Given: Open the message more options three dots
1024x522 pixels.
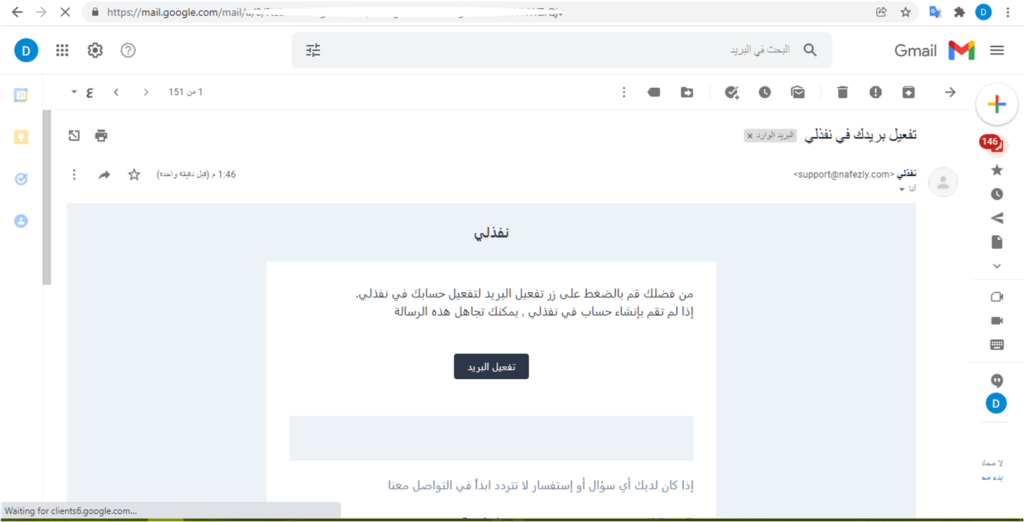Looking at the screenshot, I should tap(74, 174).
